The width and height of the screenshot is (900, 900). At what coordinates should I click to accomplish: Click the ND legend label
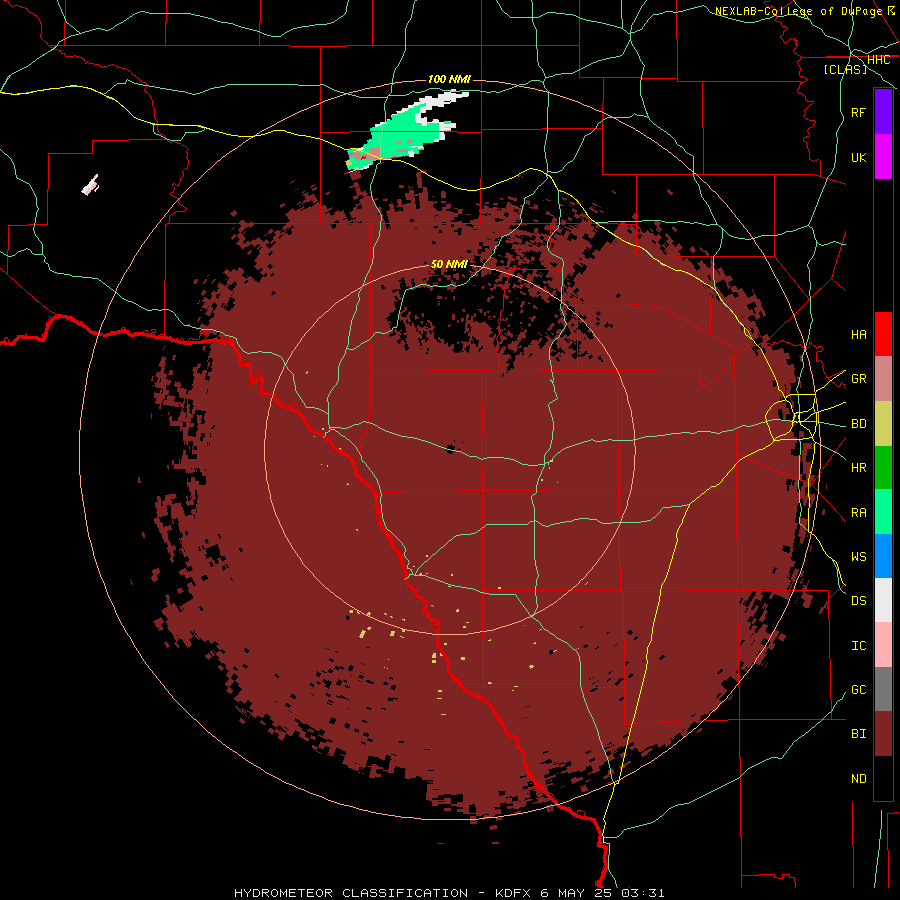click(858, 778)
